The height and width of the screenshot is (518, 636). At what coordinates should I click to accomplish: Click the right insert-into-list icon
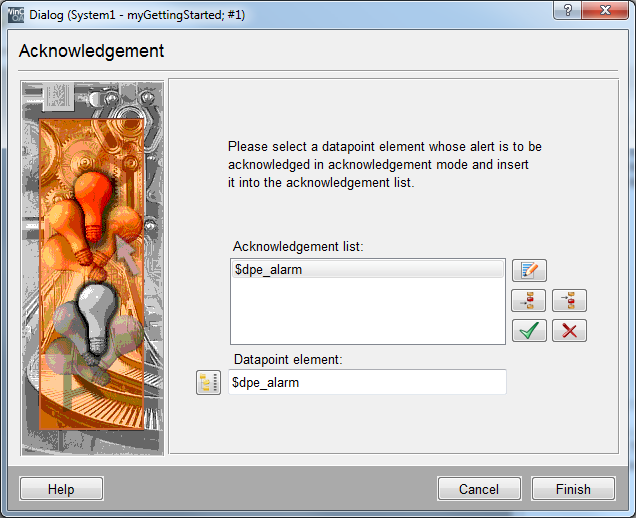[x=569, y=300]
